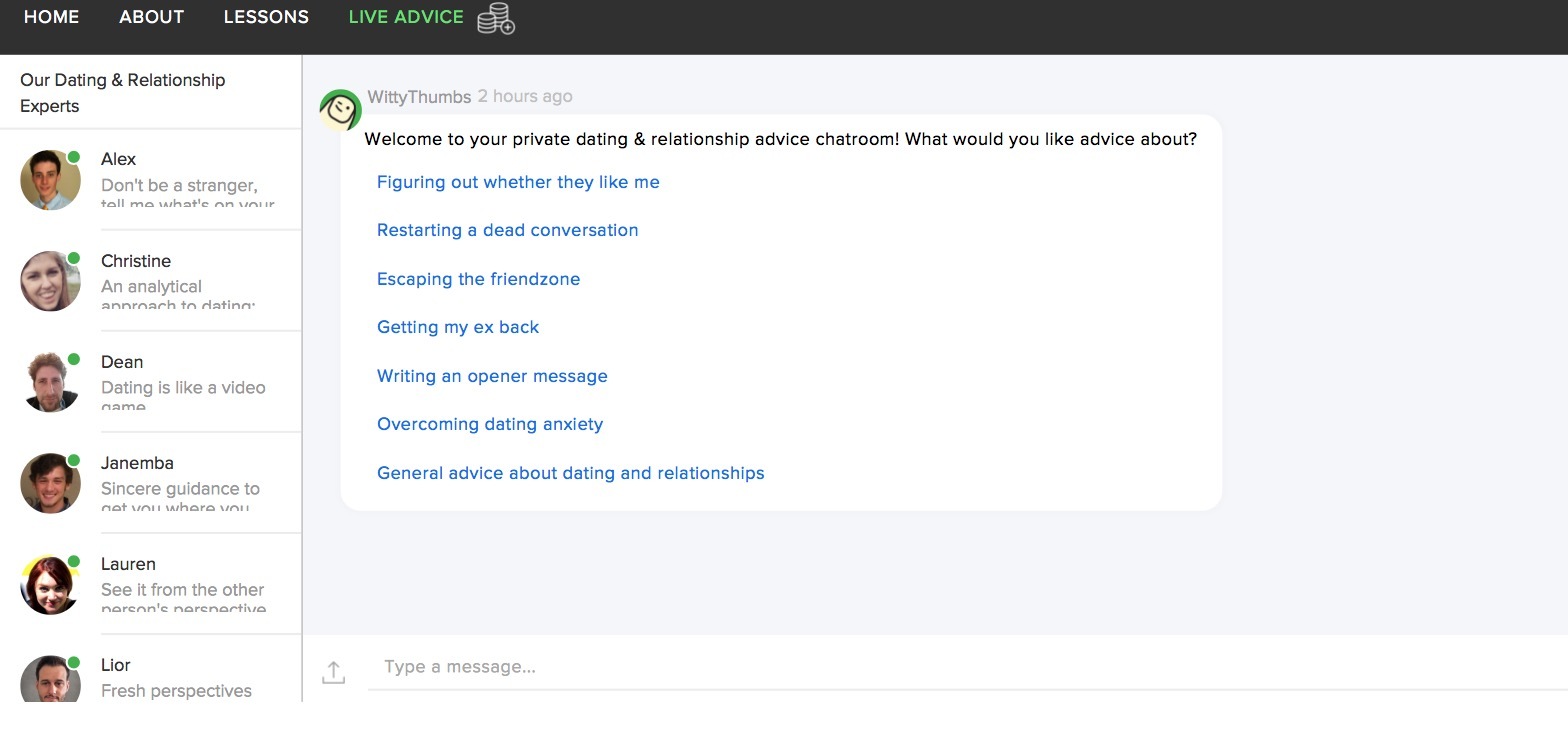Go to the Home menu item
Screen dimensions: 1568x730
[x=51, y=17]
